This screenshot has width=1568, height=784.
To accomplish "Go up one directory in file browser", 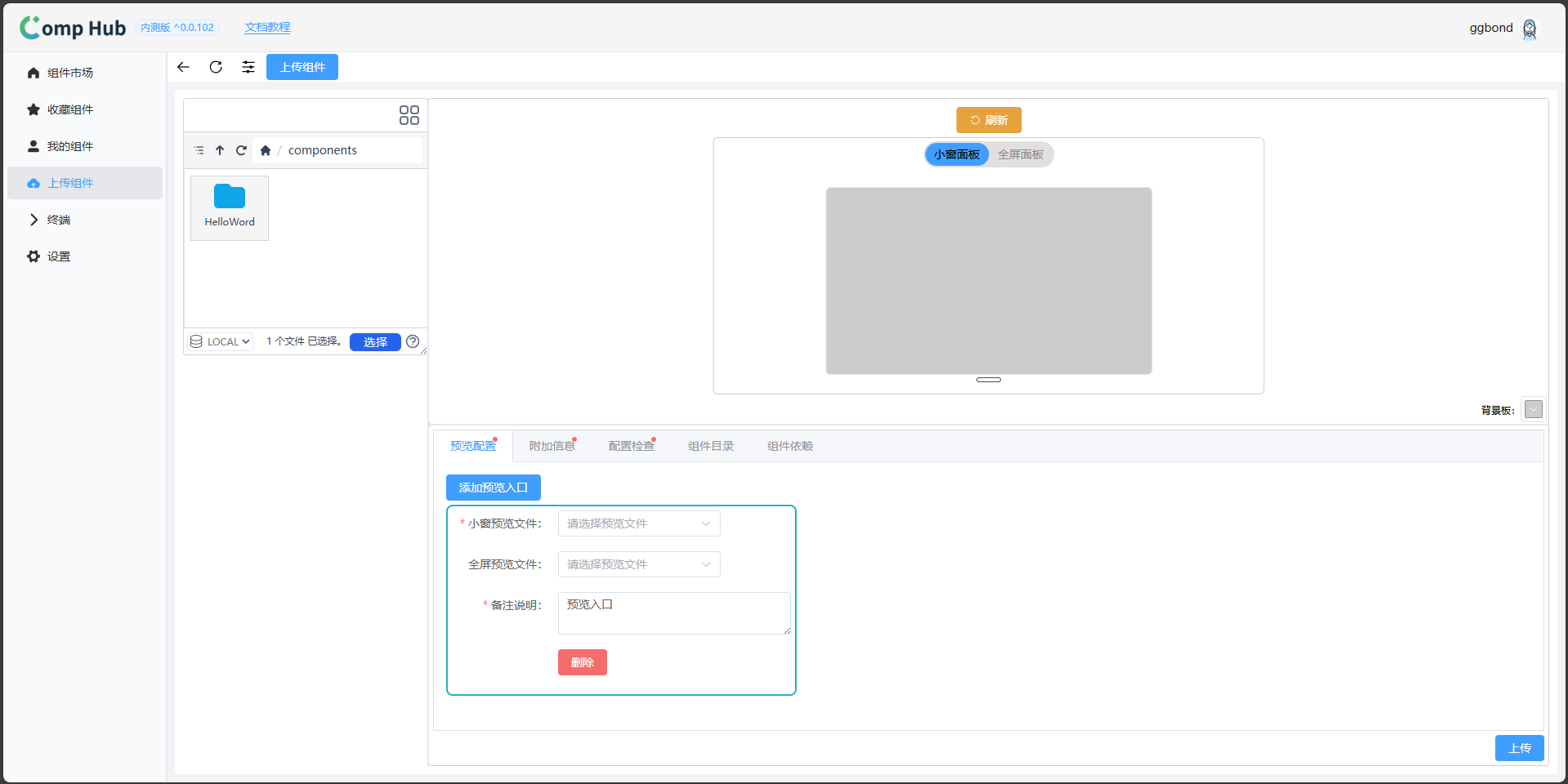I will pyautogui.click(x=220, y=150).
